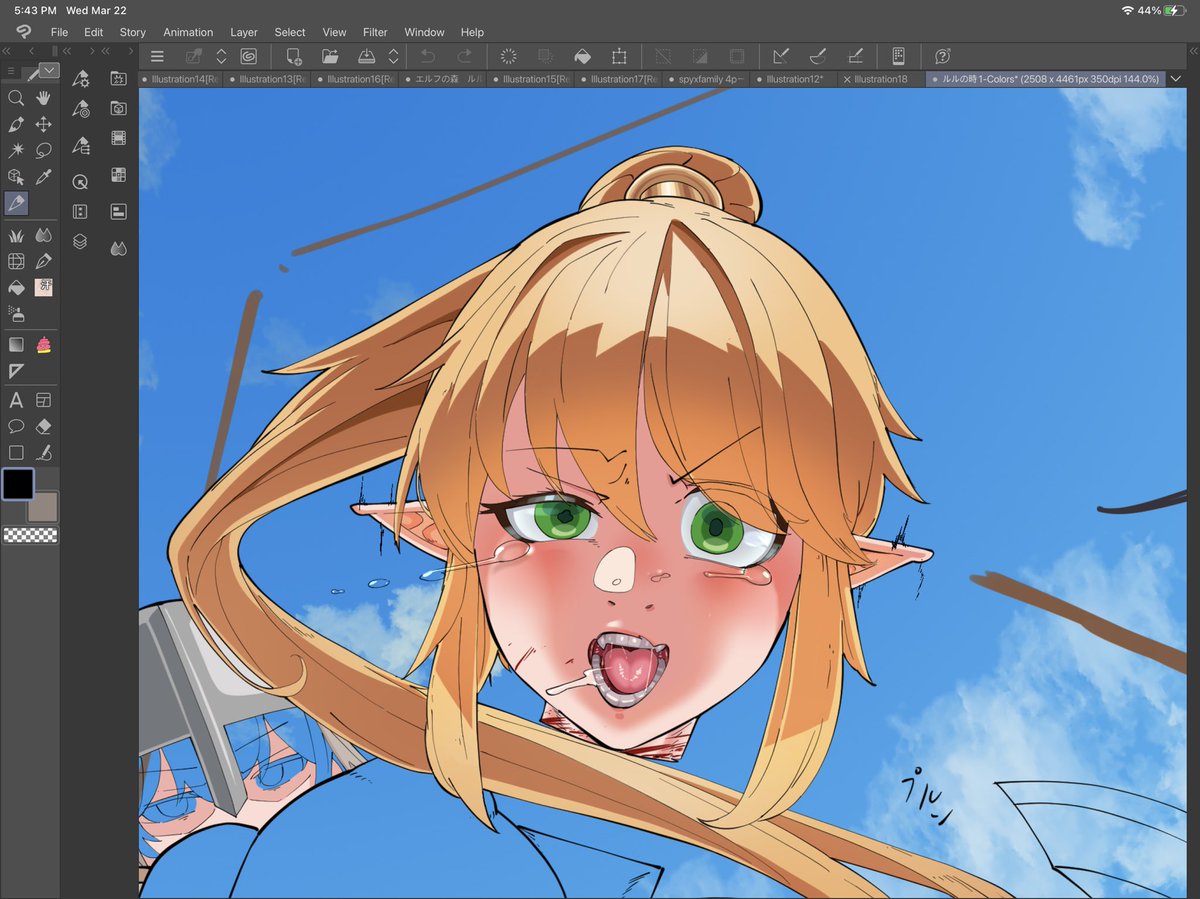
Task: Open the Filter menu
Action: (x=375, y=32)
